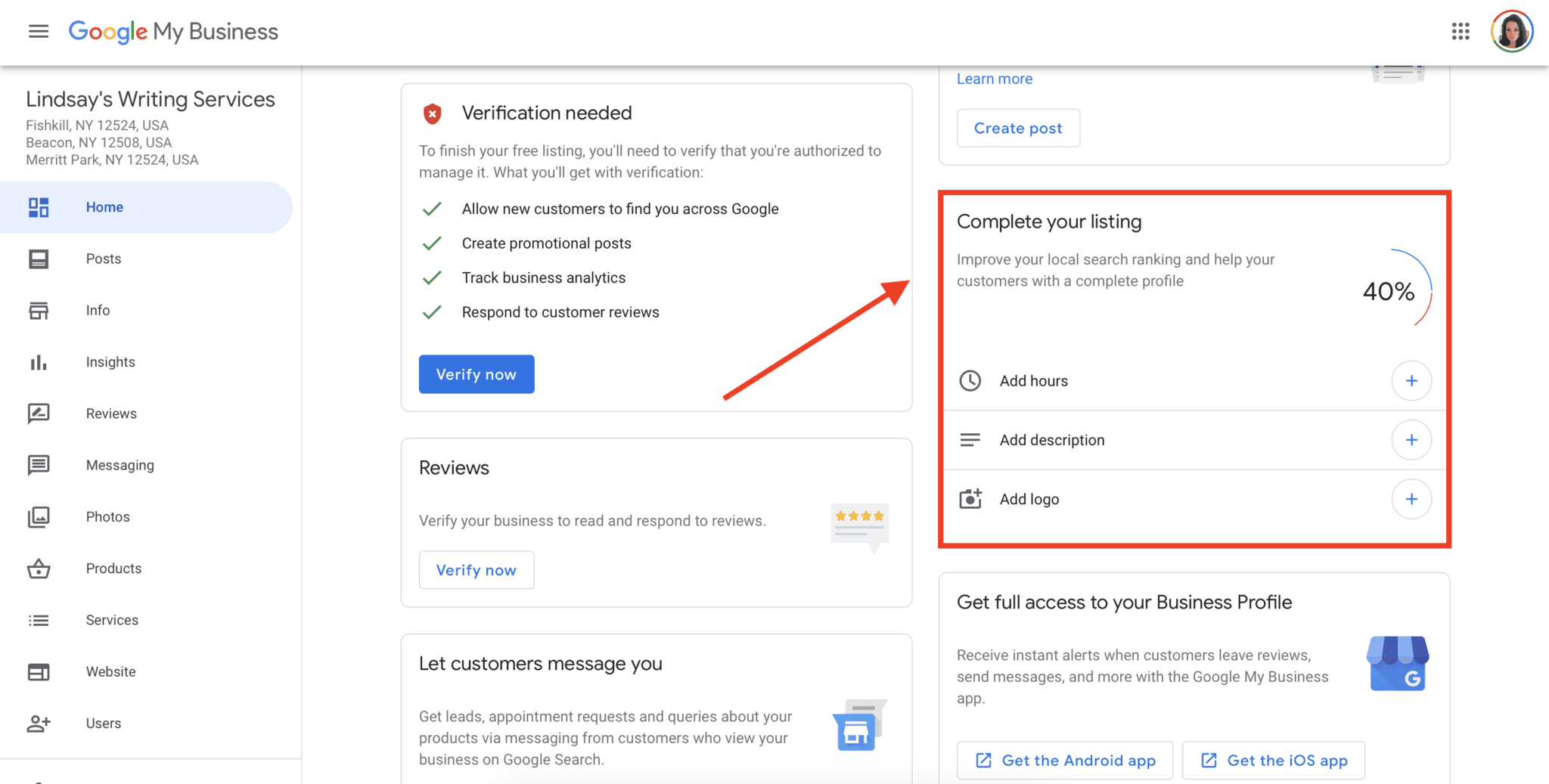Select the Website icon in the sidebar
Screen dimensions: 1549x784
point(39,671)
